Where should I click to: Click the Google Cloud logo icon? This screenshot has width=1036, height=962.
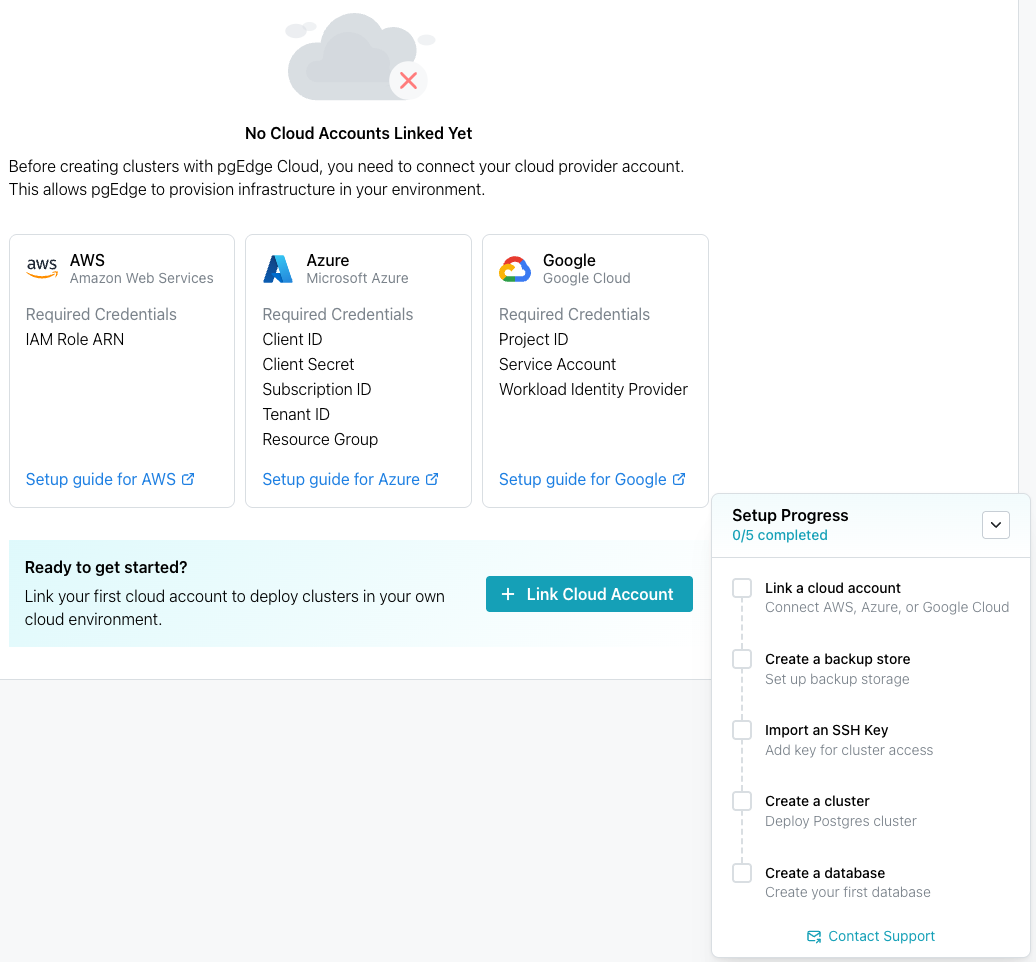(515, 267)
